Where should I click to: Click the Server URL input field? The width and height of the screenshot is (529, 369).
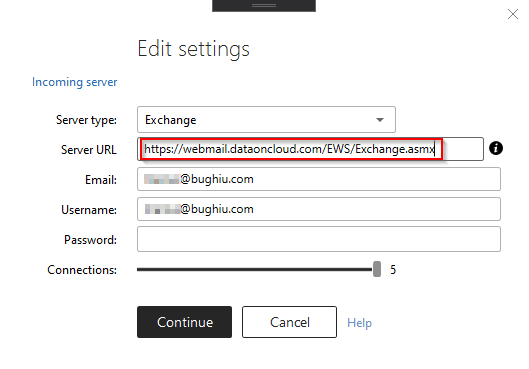(310, 149)
